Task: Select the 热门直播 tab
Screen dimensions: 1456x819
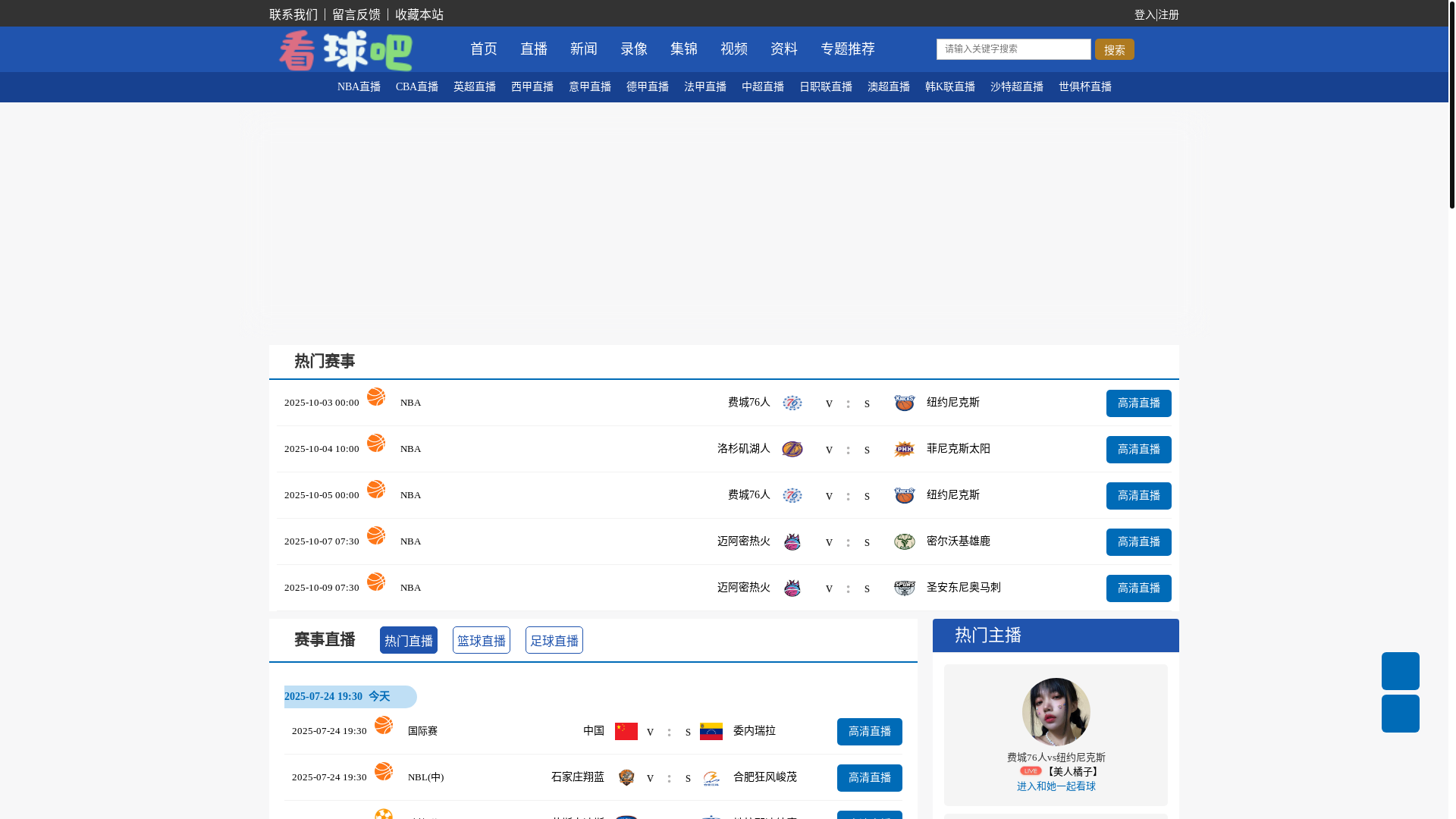Action: tap(409, 640)
